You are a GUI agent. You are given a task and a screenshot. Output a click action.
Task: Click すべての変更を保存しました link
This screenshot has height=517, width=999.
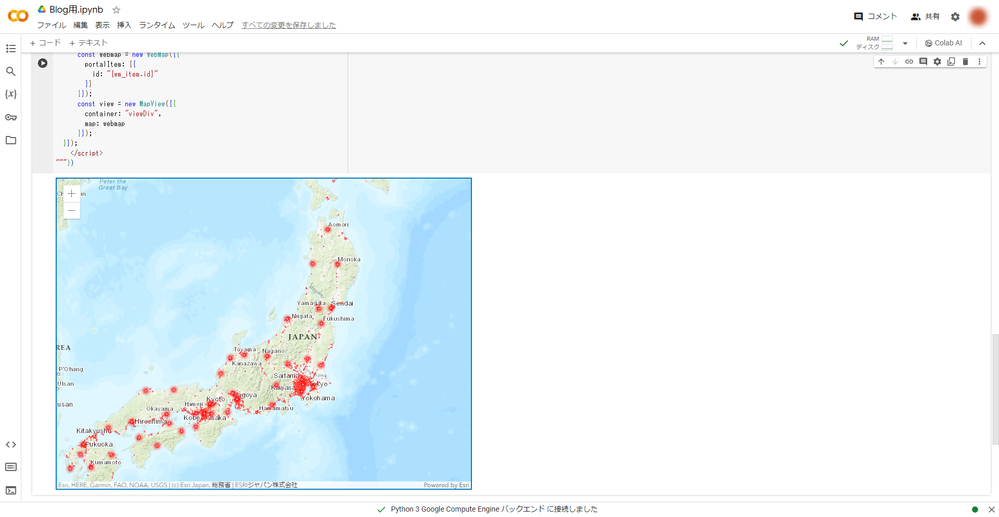tap(289, 25)
